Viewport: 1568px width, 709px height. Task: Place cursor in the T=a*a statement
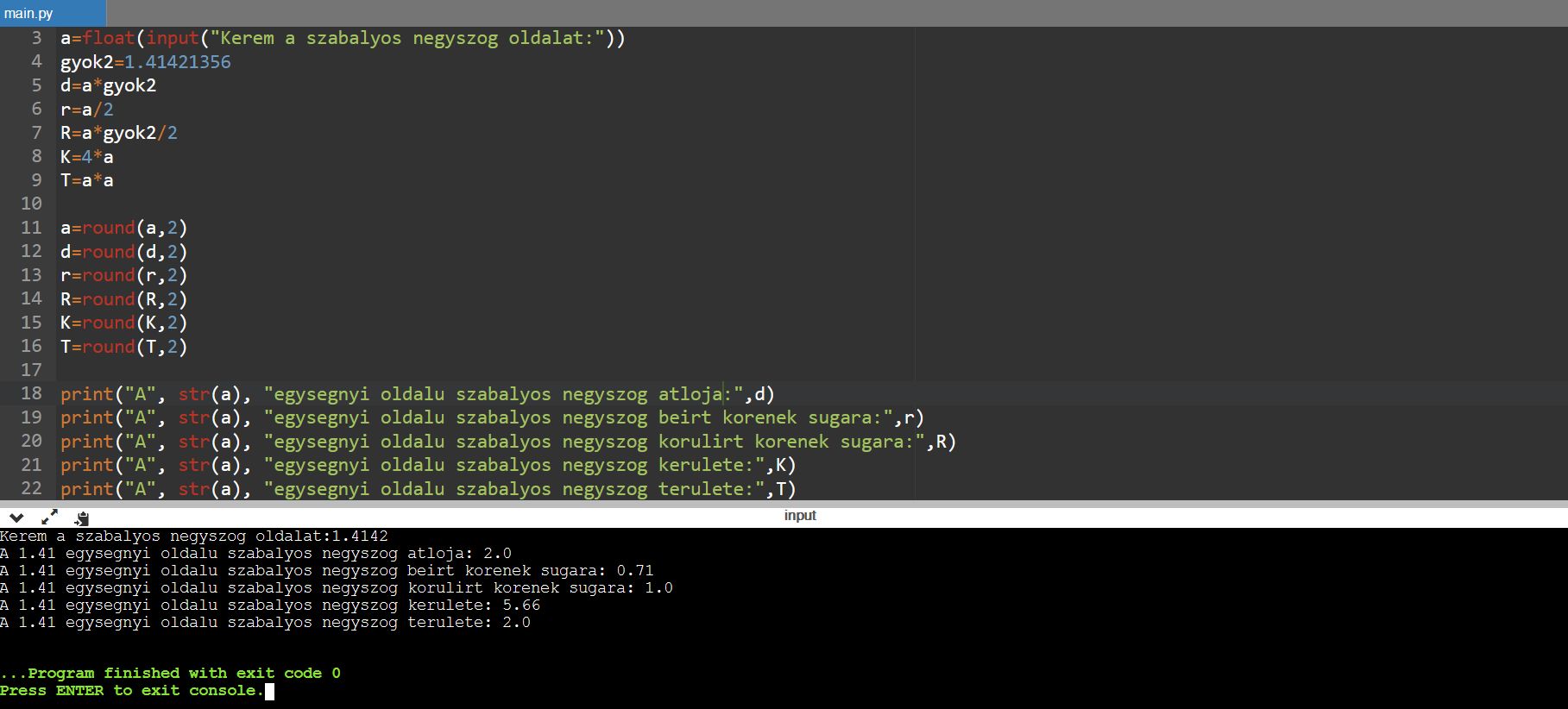click(x=86, y=180)
